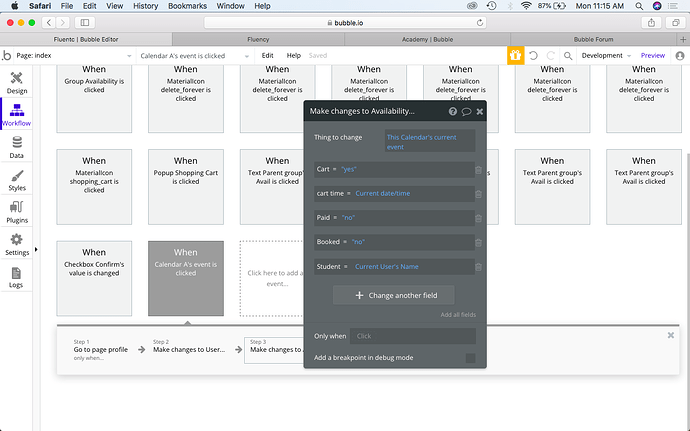690x431 pixels.
Task: Open the Page: index dropdown
Action: (x=73, y=55)
